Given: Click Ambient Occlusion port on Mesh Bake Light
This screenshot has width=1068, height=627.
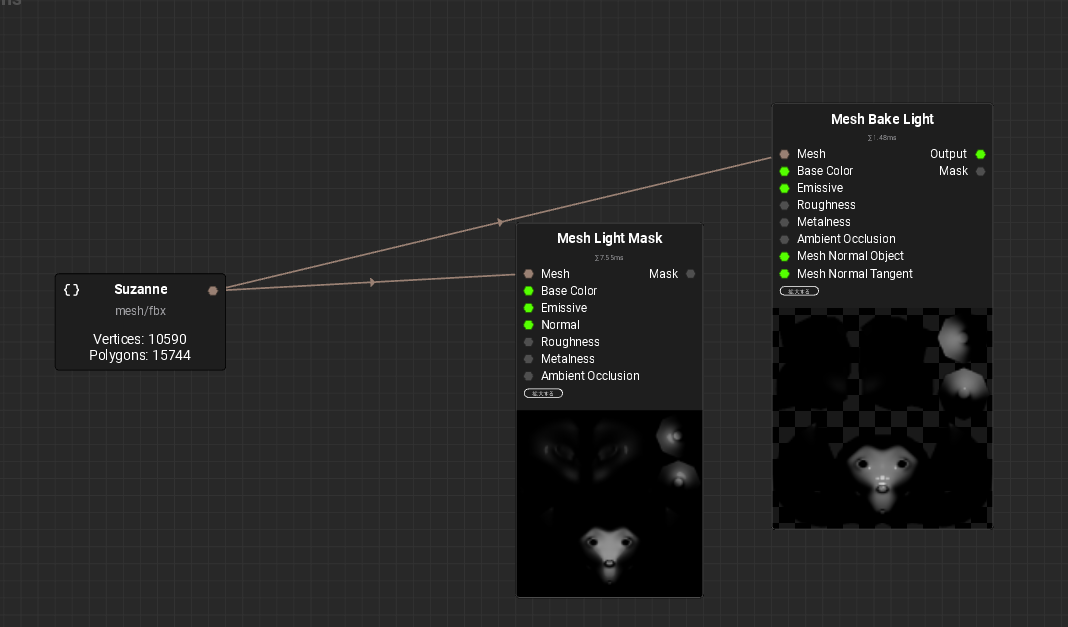Looking at the screenshot, I should pos(784,239).
